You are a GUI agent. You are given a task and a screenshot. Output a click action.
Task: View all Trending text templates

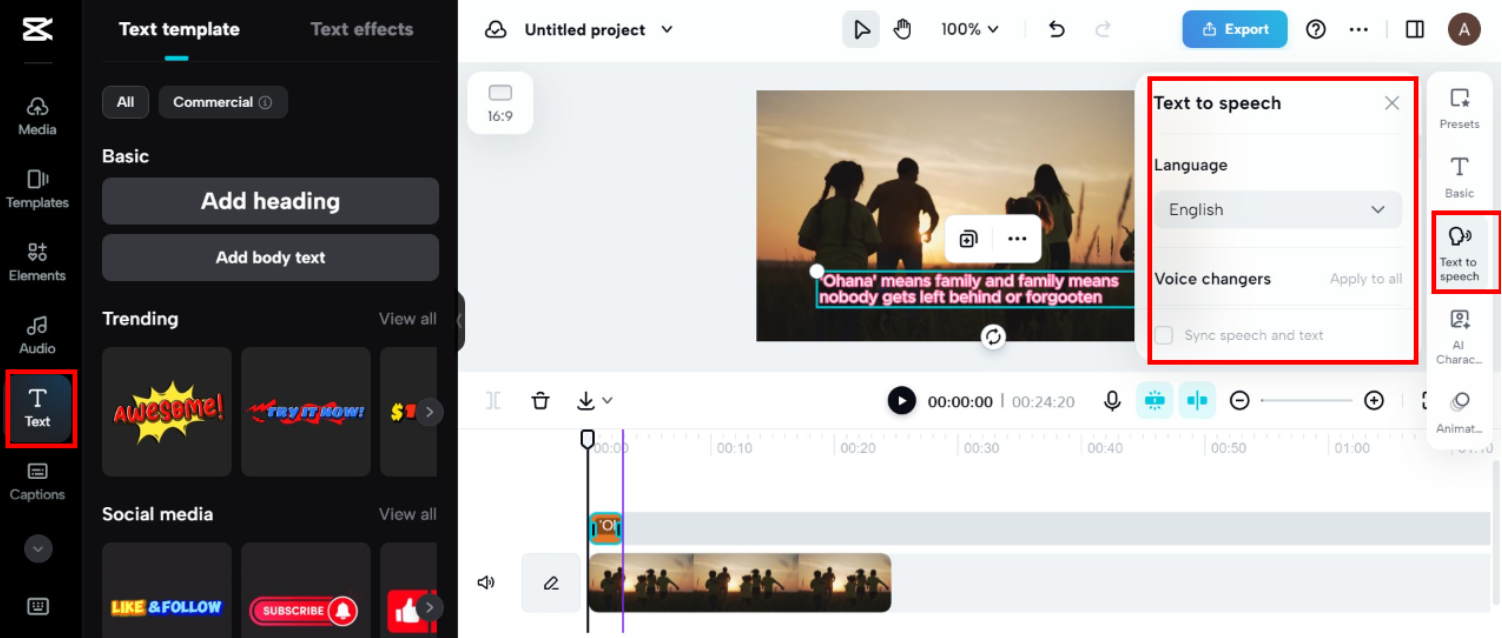(407, 319)
